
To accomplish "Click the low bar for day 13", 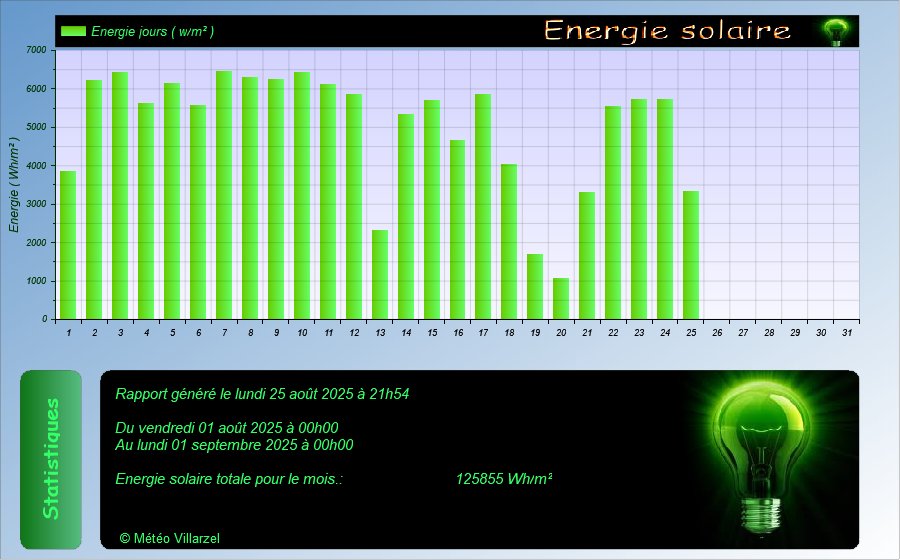I will pyautogui.click(x=380, y=274).
